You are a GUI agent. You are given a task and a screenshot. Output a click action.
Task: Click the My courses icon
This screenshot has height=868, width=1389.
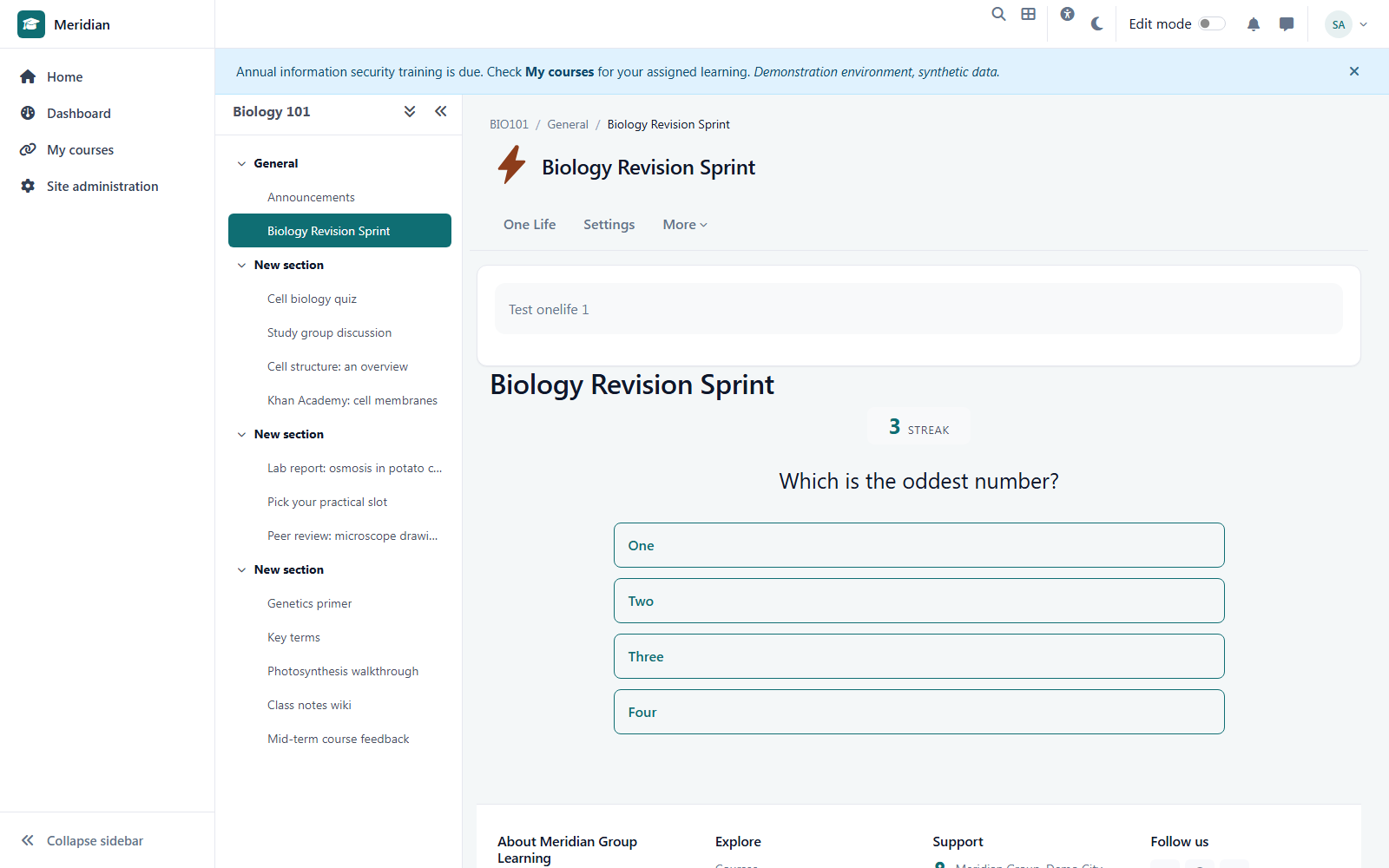pos(28,149)
